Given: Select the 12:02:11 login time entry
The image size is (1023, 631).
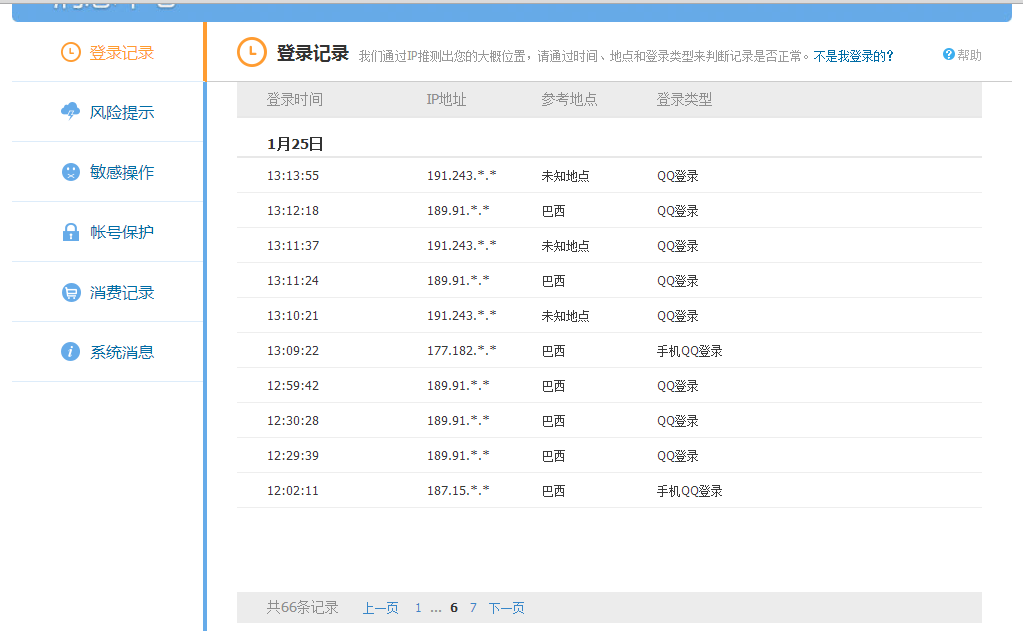Looking at the screenshot, I should (293, 491).
